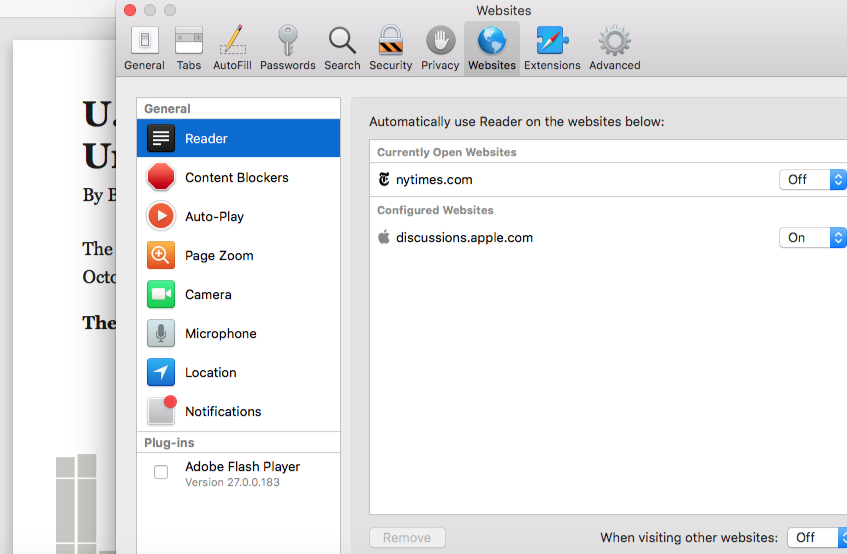
Task: Click the Apple logo beside discussions.apple.com
Action: [384, 237]
